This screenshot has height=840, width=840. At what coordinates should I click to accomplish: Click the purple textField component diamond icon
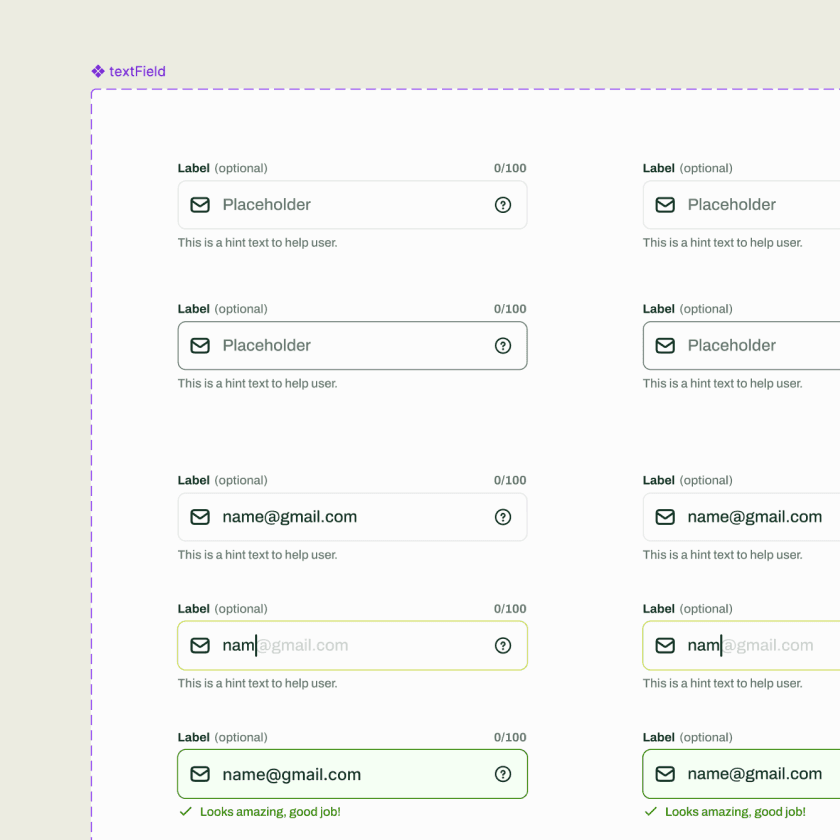point(98,71)
